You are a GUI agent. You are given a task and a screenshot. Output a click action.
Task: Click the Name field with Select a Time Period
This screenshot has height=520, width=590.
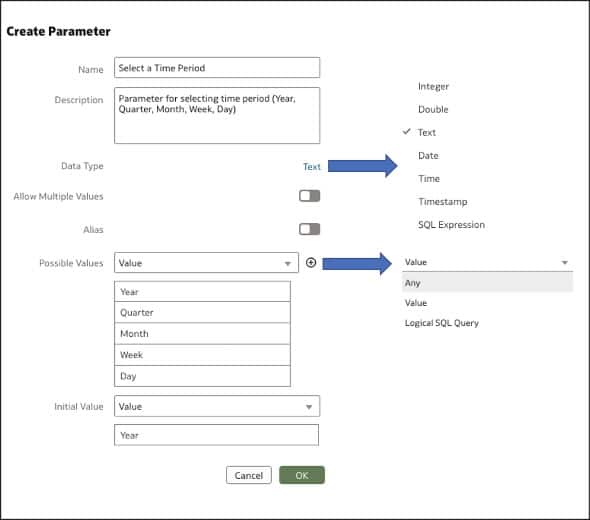217,68
